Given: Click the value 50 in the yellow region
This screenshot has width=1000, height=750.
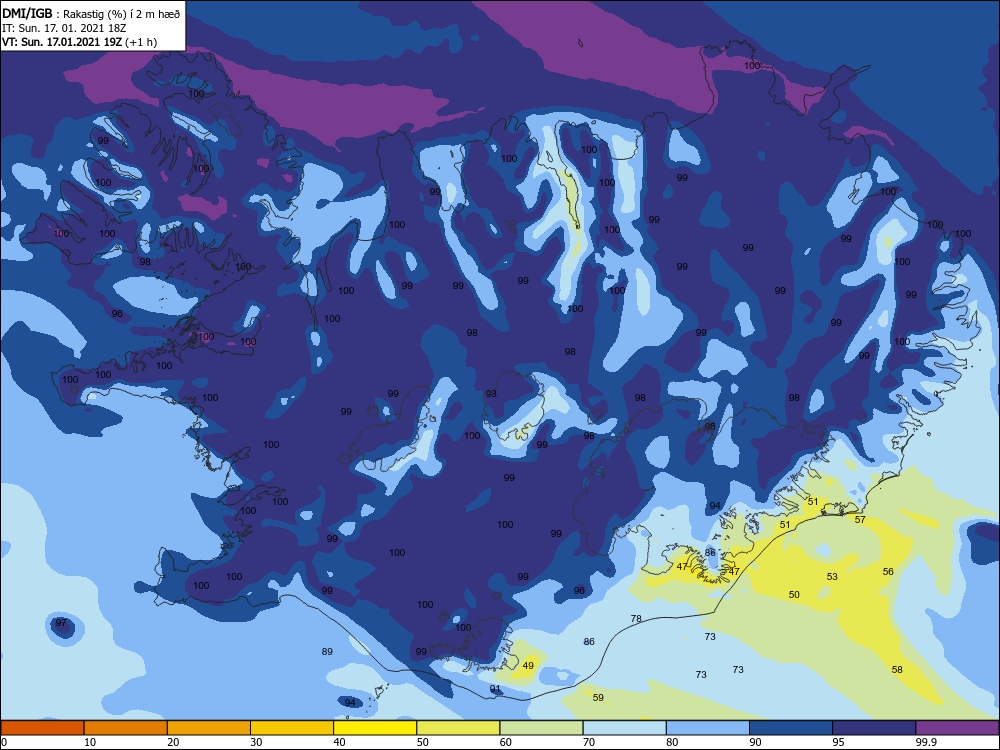Looking at the screenshot, I should click(x=794, y=594).
